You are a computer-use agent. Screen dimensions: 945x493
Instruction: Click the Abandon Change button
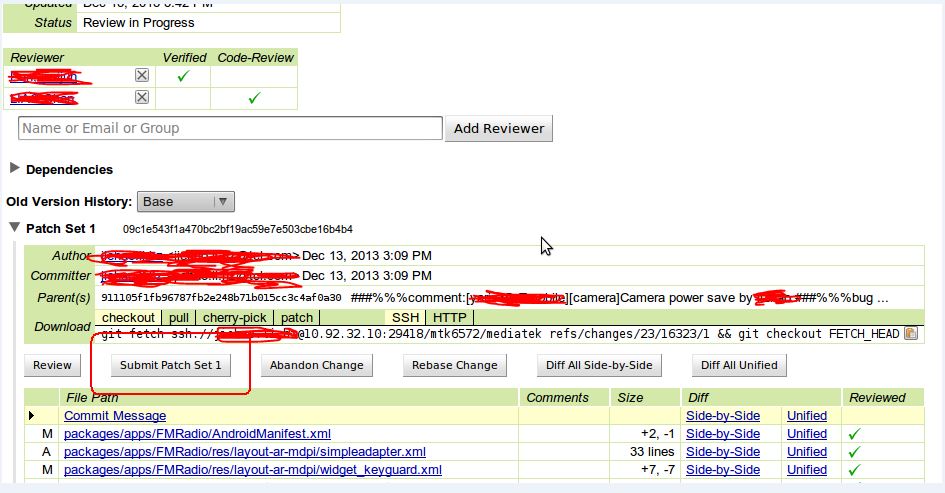click(316, 365)
